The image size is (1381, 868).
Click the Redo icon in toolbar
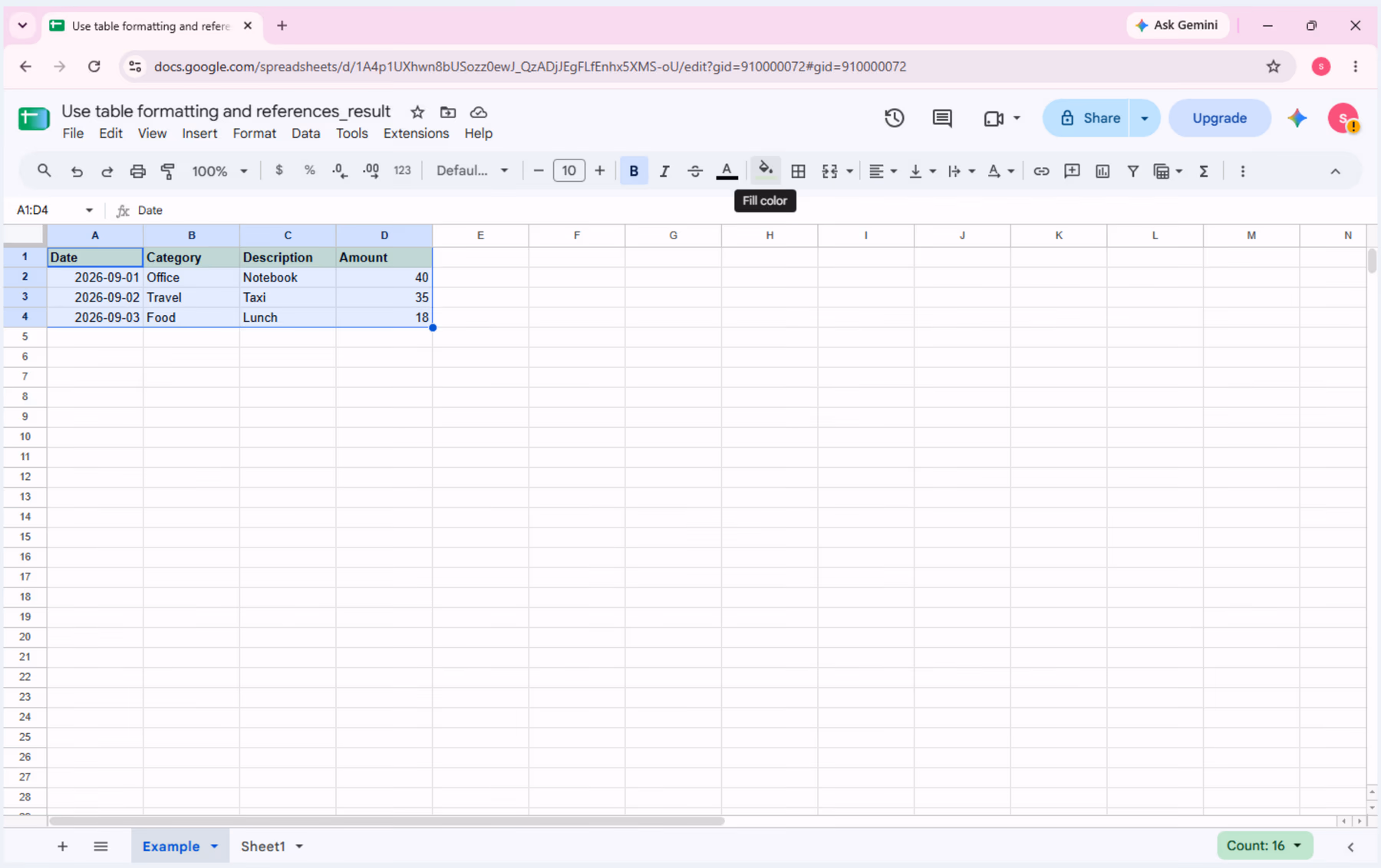click(107, 171)
